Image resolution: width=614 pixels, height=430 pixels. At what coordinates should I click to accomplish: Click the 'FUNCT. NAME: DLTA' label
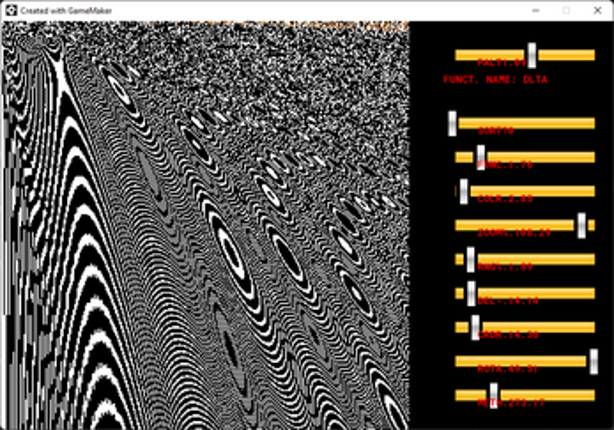[495, 79]
